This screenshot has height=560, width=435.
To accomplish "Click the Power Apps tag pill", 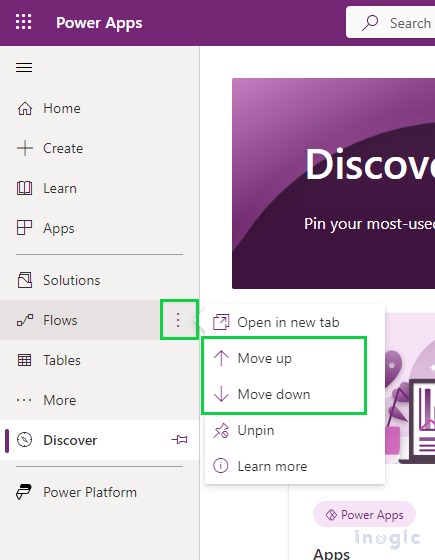I will tap(364, 515).
